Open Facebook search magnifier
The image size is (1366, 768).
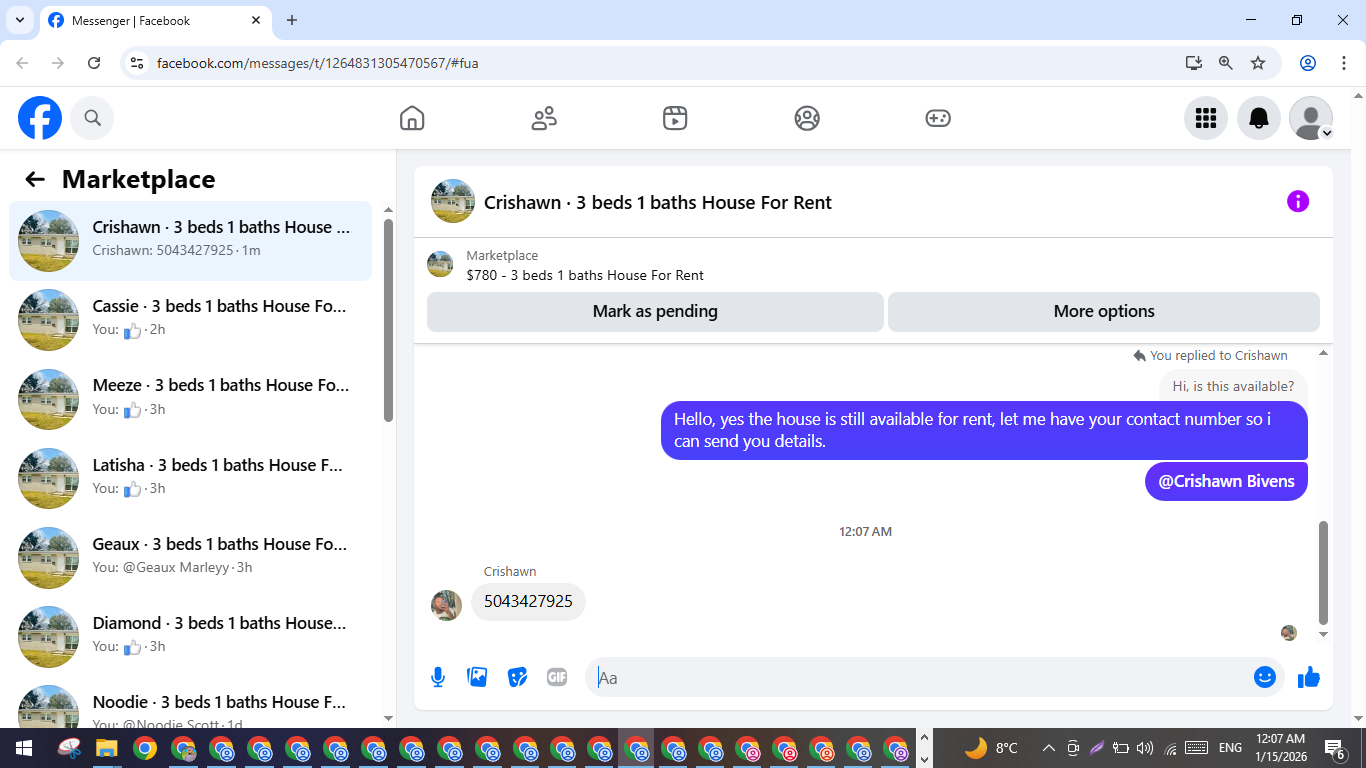tap(92, 118)
